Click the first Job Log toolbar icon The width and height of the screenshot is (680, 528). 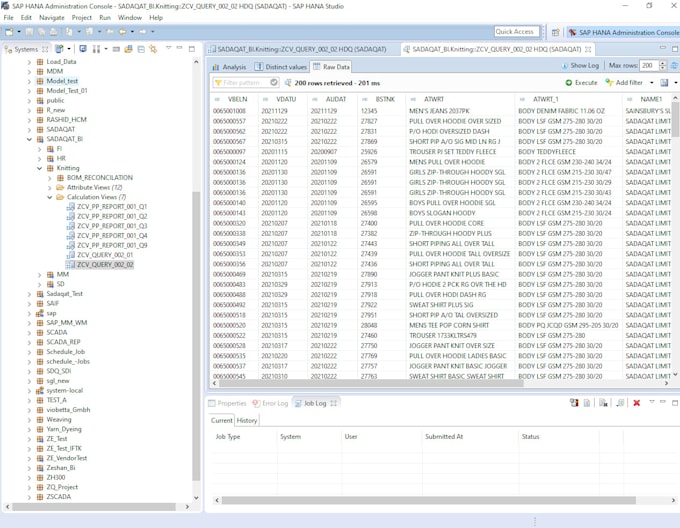[574, 403]
